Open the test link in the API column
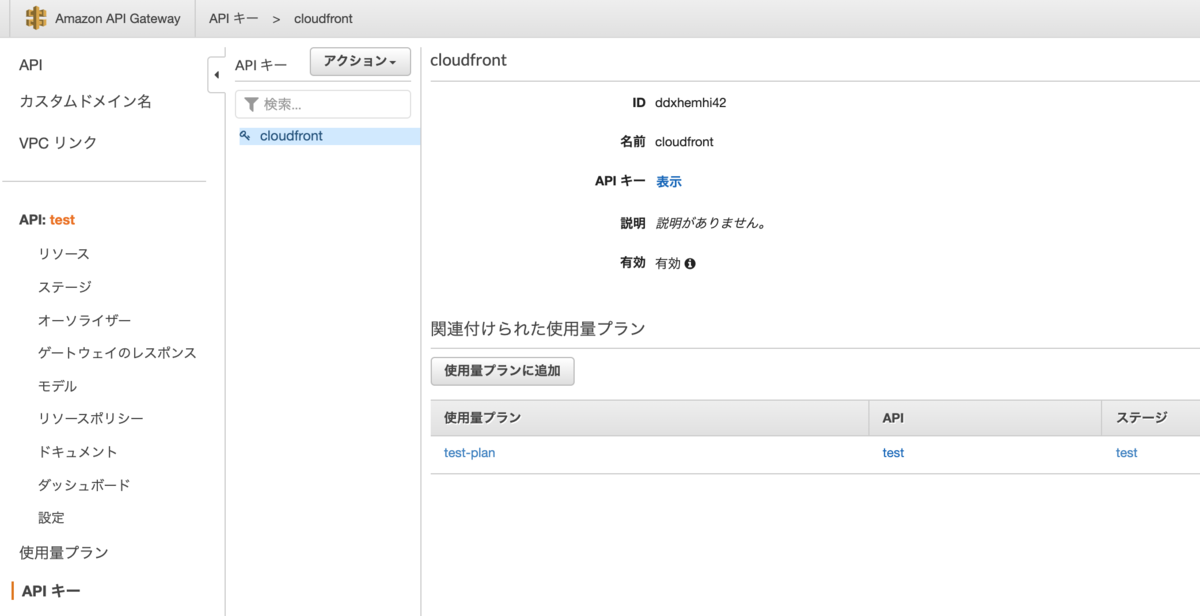The height and width of the screenshot is (616, 1200). pyautogui.click(x=893, y=453)
